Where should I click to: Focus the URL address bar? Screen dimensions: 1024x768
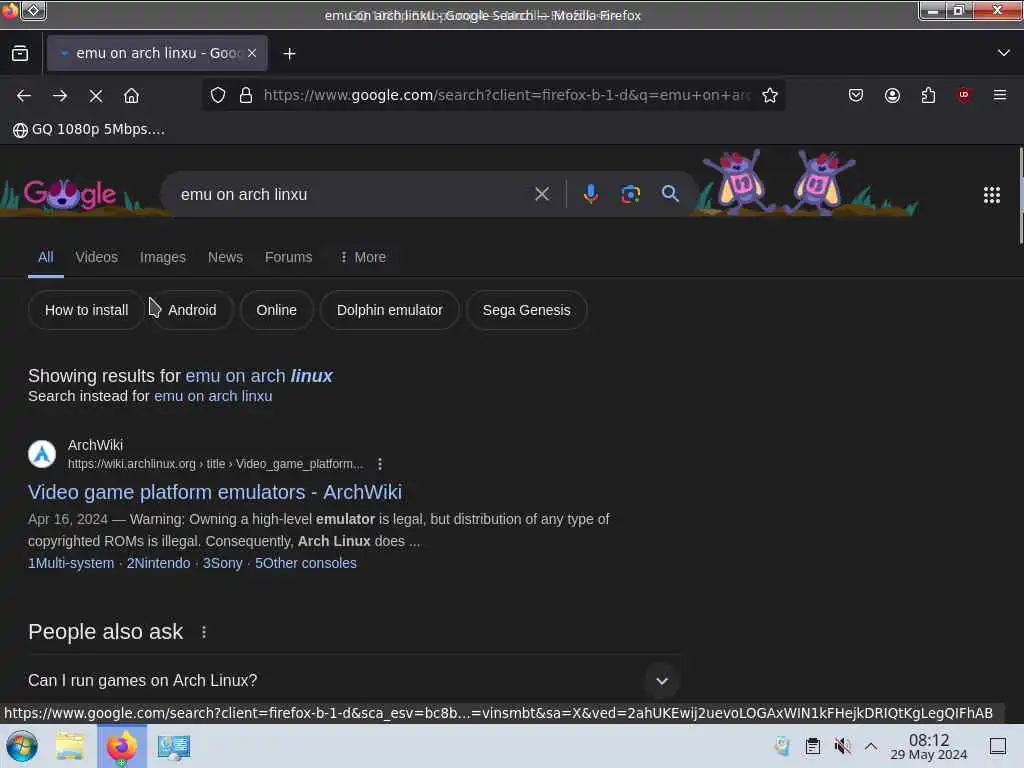(507, 95)
